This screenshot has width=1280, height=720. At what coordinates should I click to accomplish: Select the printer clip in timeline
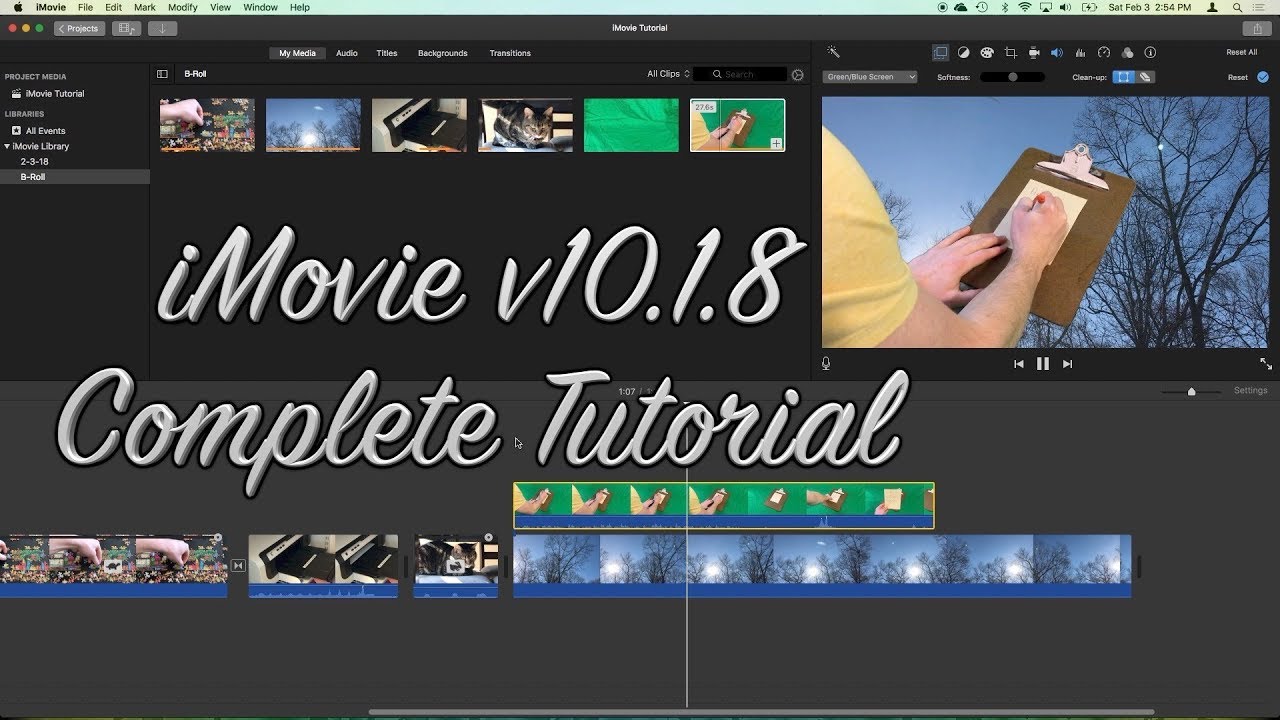pos(323,566)
